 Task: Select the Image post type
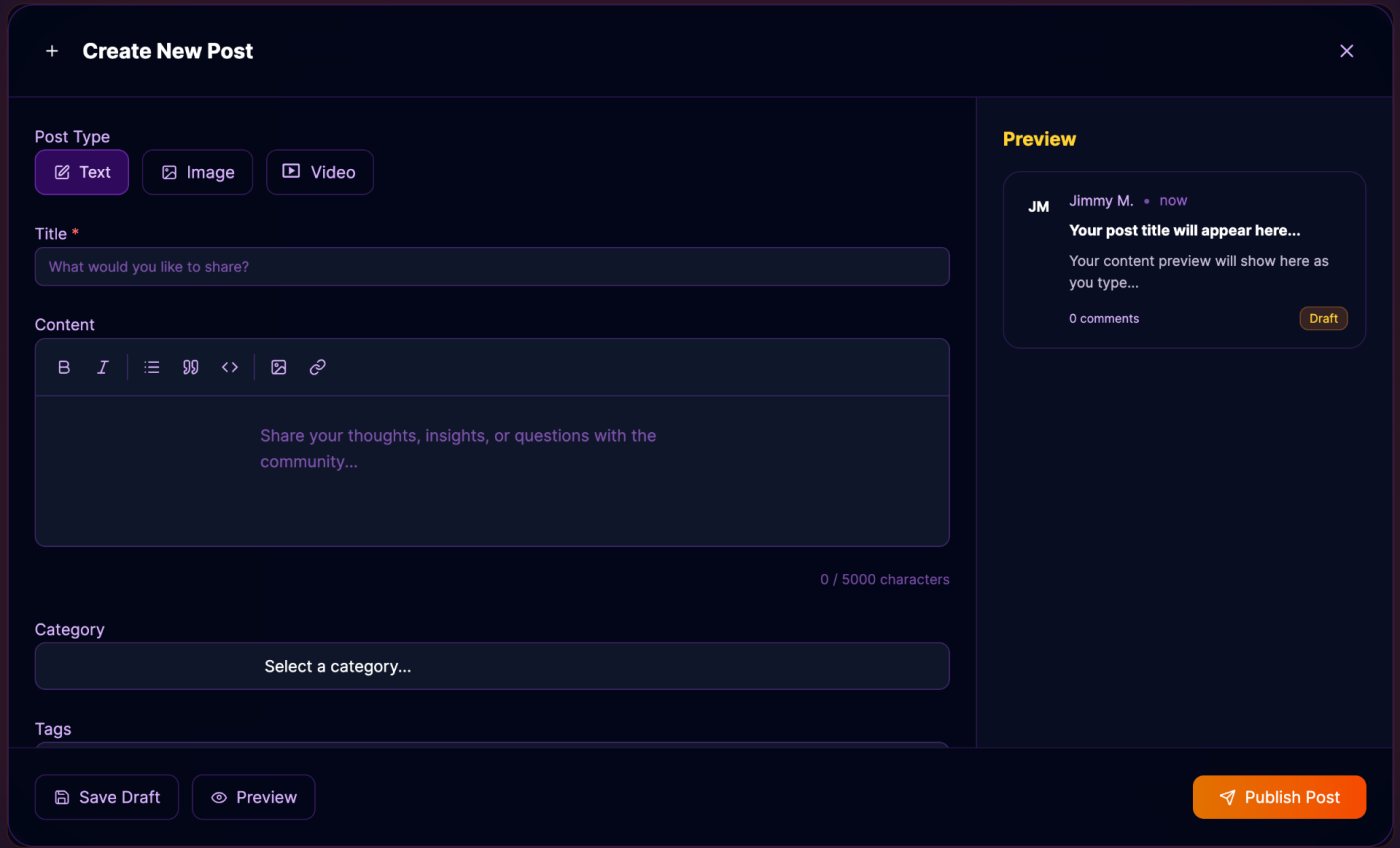(x=197, y=172)
